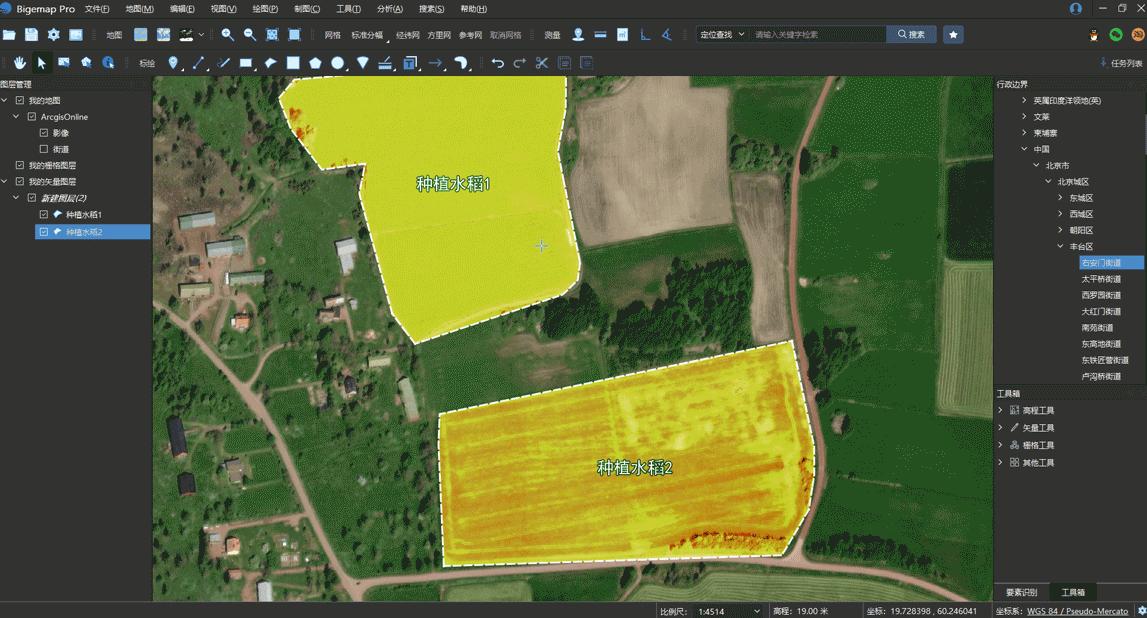Select the placemark pin drawing tool
Viewport: 1147px width, 618px height.
[174, 63]
